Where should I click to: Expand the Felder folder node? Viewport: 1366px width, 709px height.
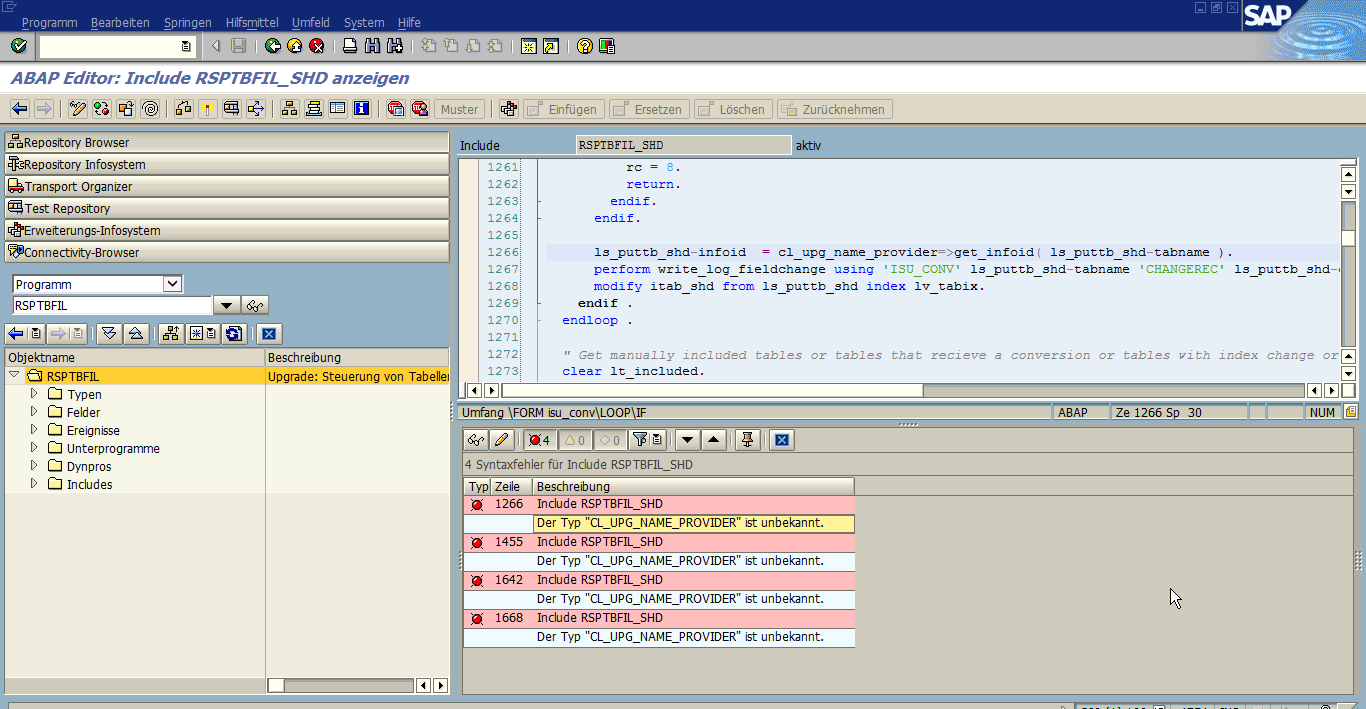point(34,412)
